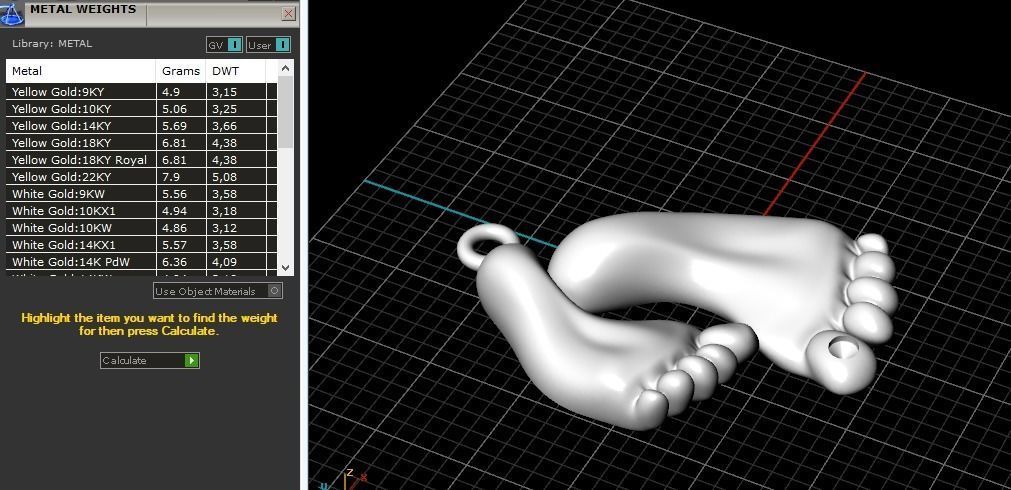
Task: Sort by the DWT column header
Action: tap(235, 71)
